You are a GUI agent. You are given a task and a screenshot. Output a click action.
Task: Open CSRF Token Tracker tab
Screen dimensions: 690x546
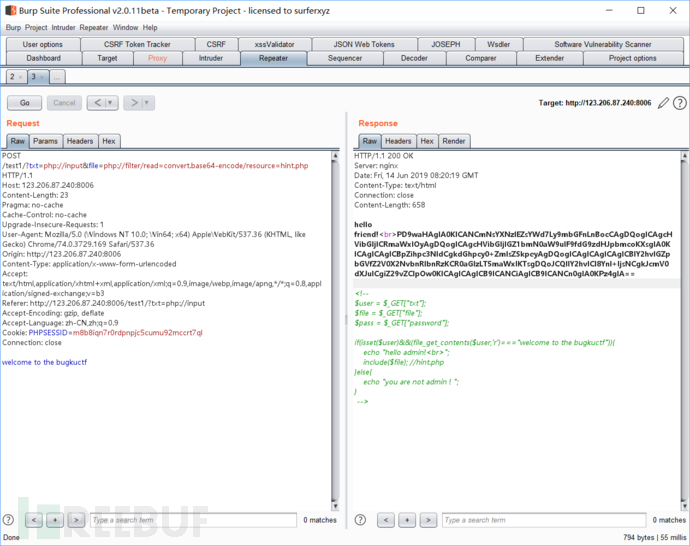click(137, 44)
